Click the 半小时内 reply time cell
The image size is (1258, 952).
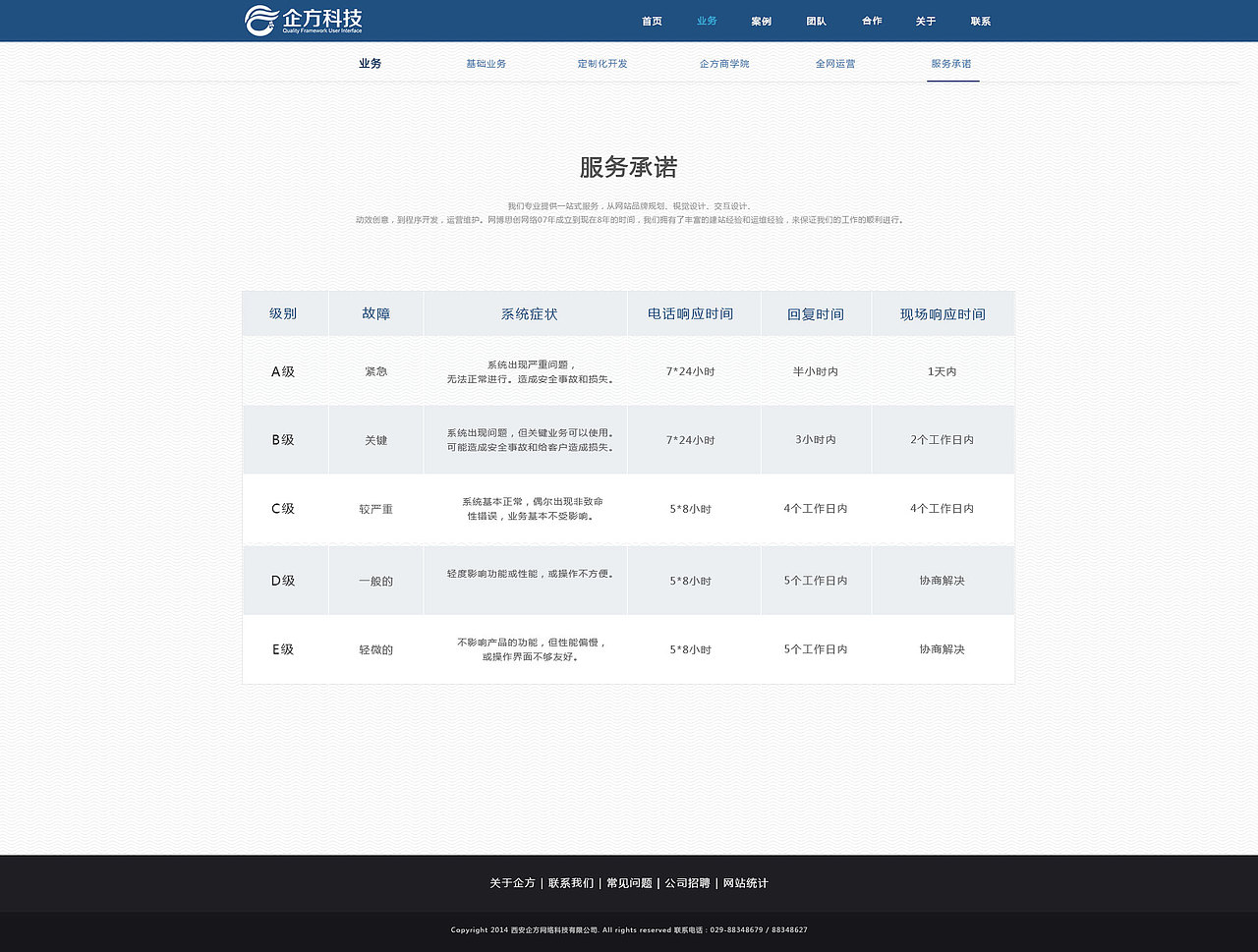pos(816,371)
